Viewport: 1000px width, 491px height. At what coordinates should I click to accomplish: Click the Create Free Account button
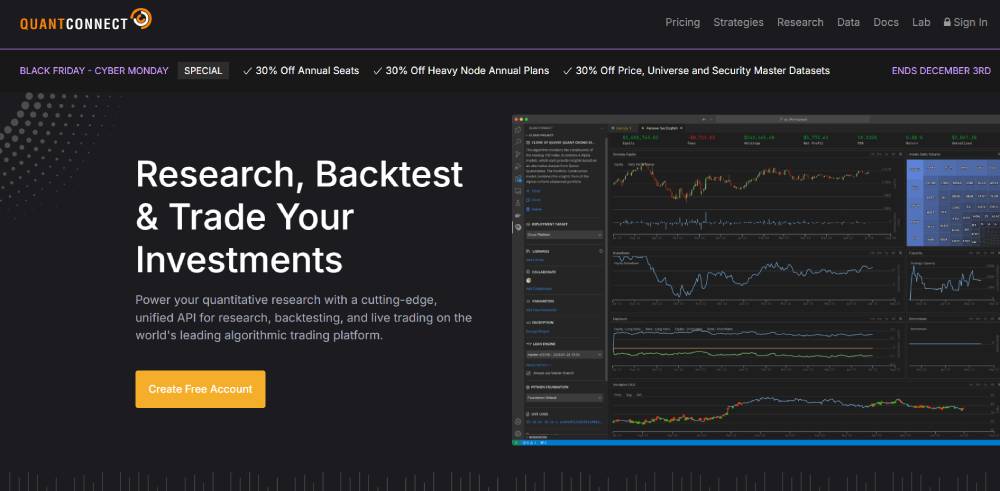(x=200, y=389)
